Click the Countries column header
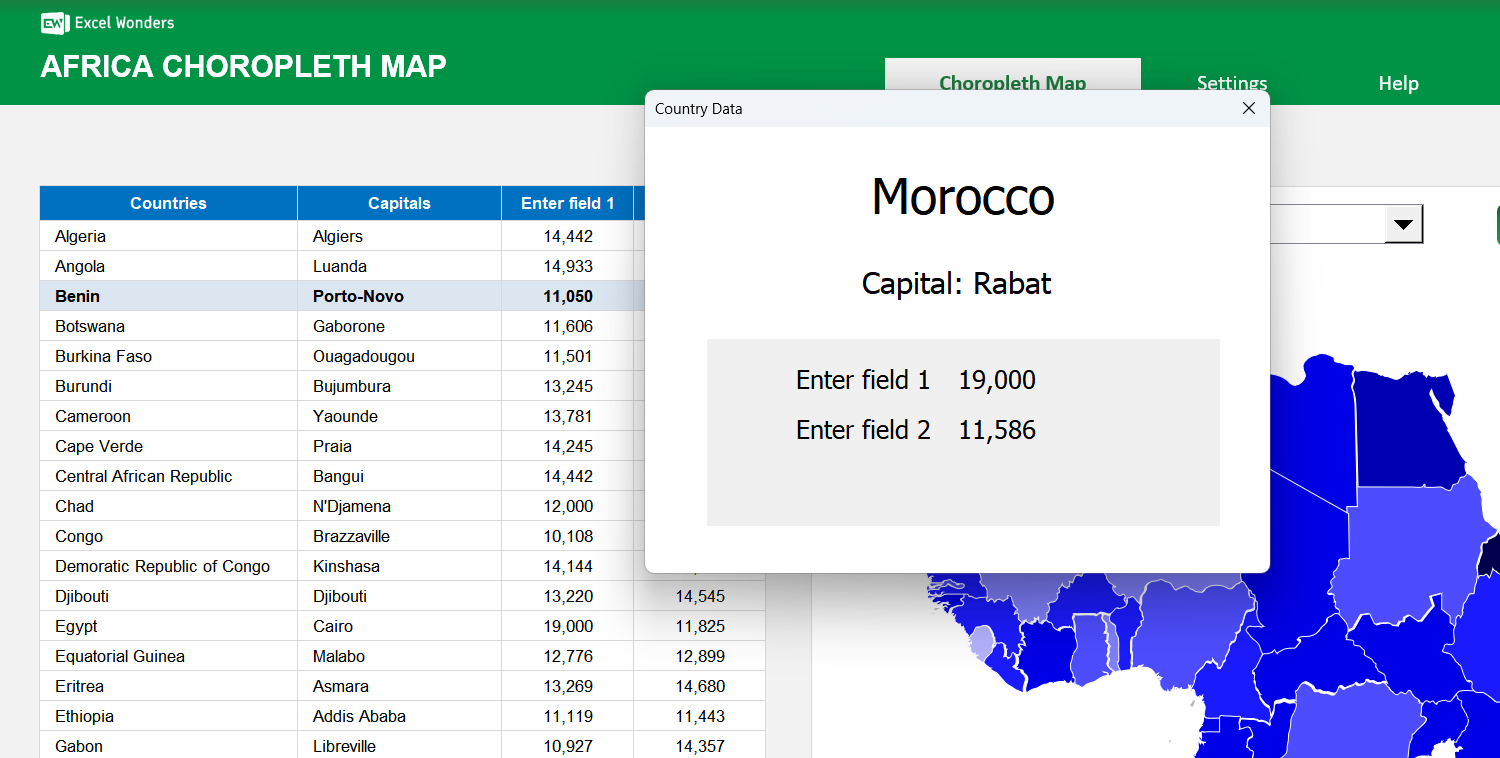This screenshot has width=1500, height=758. tap(168, 203)
